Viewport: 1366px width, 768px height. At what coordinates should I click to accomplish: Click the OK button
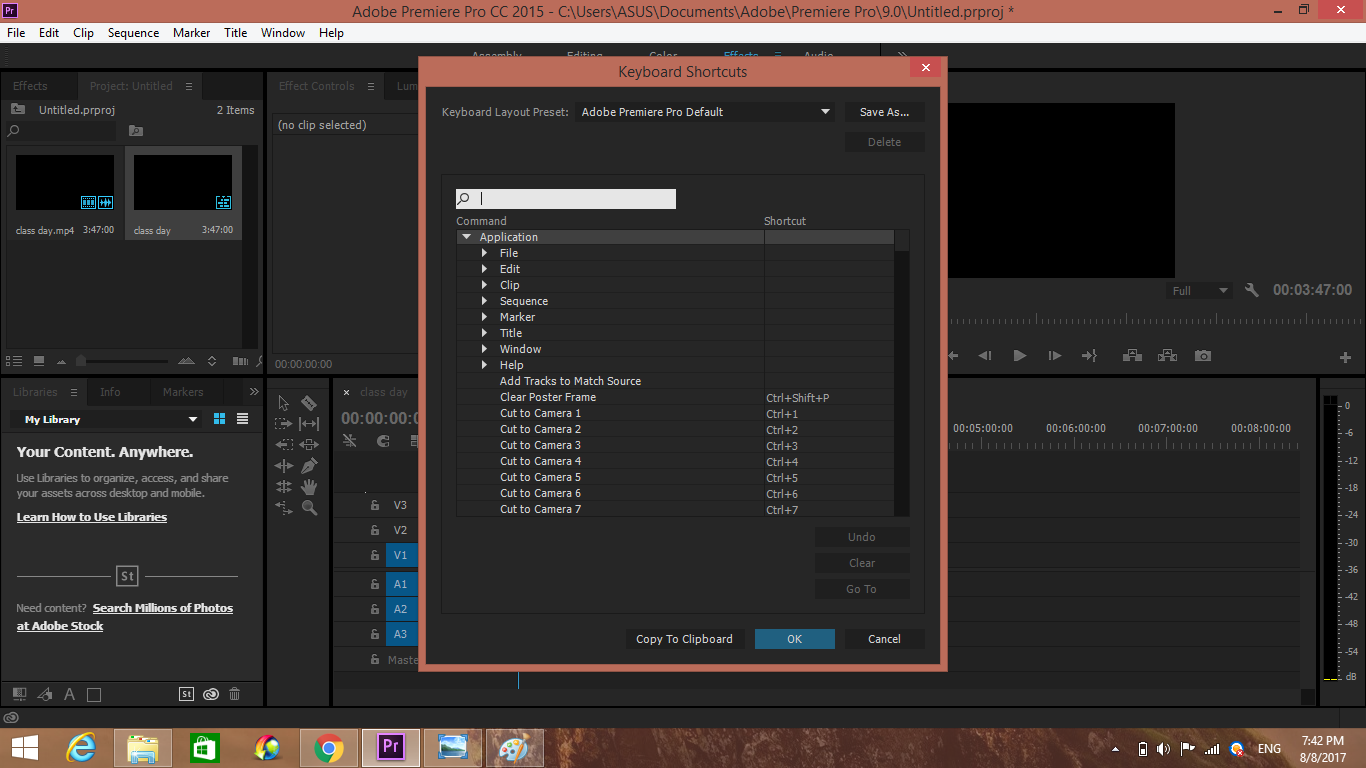tap(795, 639)
